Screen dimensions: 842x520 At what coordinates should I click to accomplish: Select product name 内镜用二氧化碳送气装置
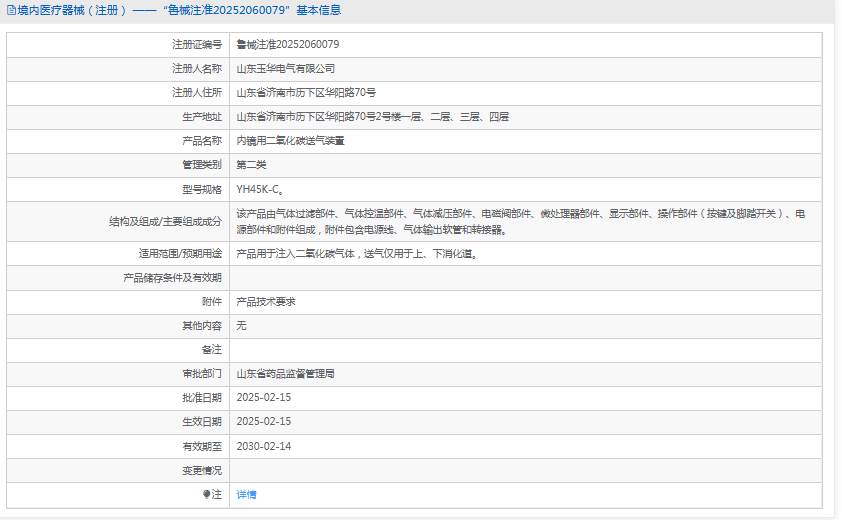[291, 141]
